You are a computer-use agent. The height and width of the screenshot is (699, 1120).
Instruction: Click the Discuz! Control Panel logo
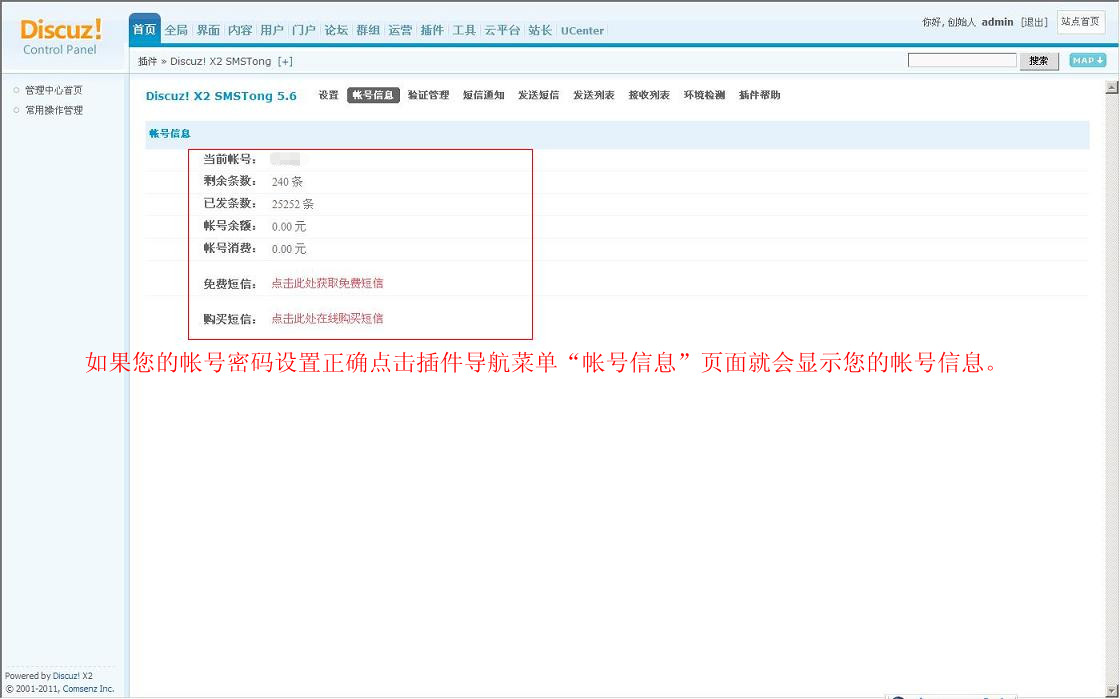point(61,36)
